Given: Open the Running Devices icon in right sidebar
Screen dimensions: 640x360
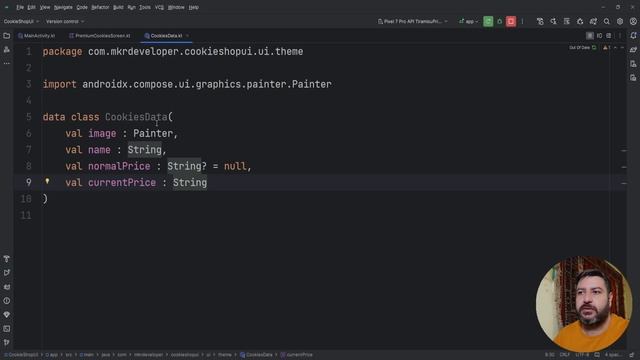Looking at the screenshot, I should pyautogui.click(x=633, y=78).
